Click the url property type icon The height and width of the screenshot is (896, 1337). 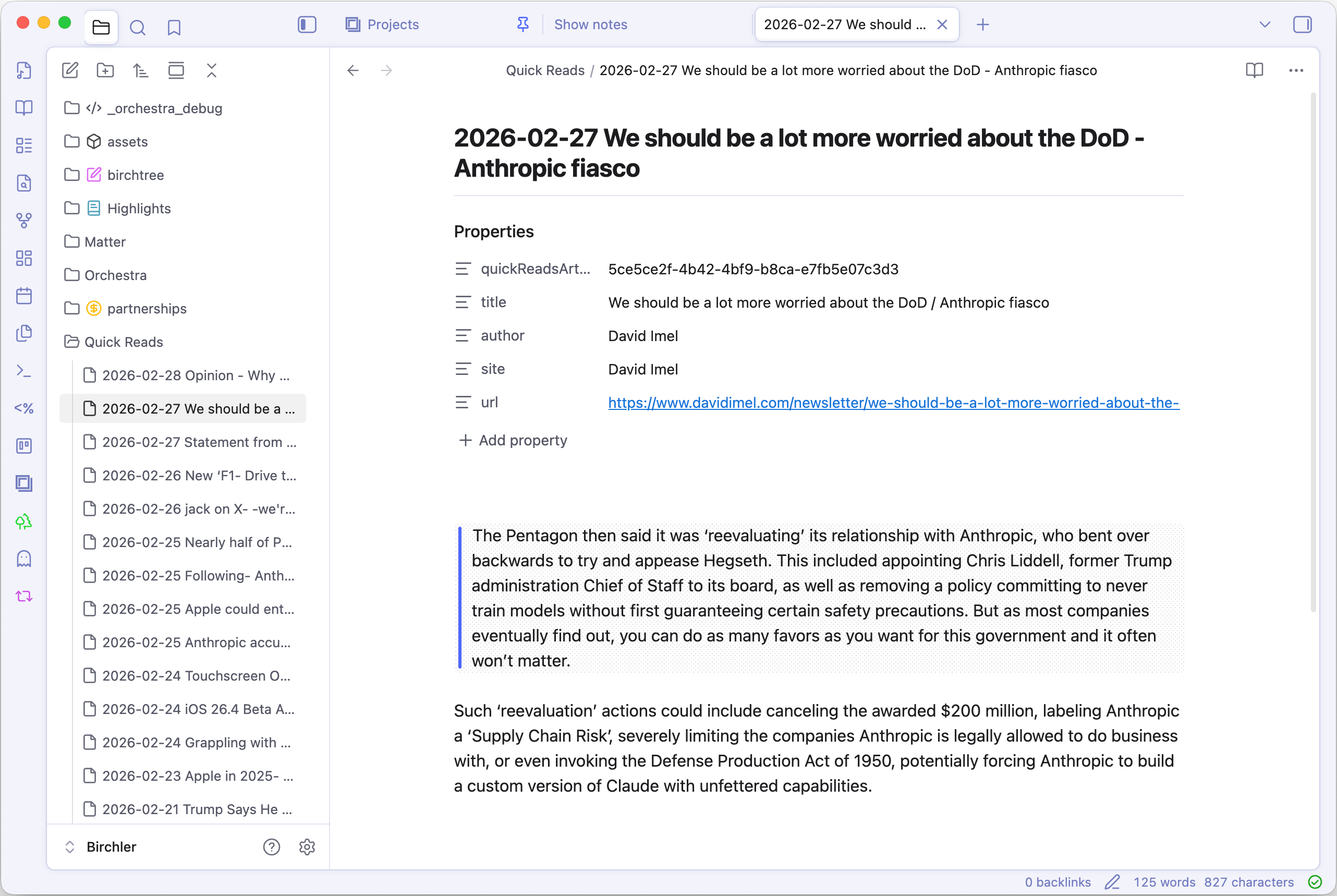463,403
